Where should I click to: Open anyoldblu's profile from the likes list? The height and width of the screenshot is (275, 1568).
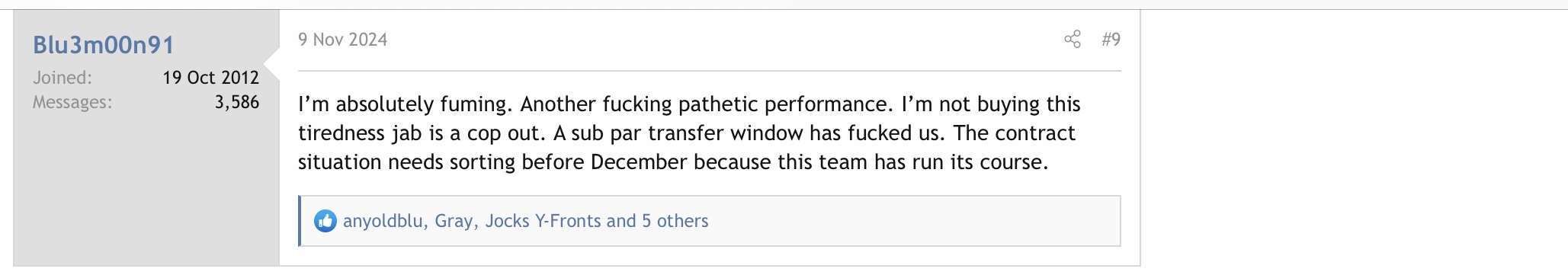(x=383, y=221)
